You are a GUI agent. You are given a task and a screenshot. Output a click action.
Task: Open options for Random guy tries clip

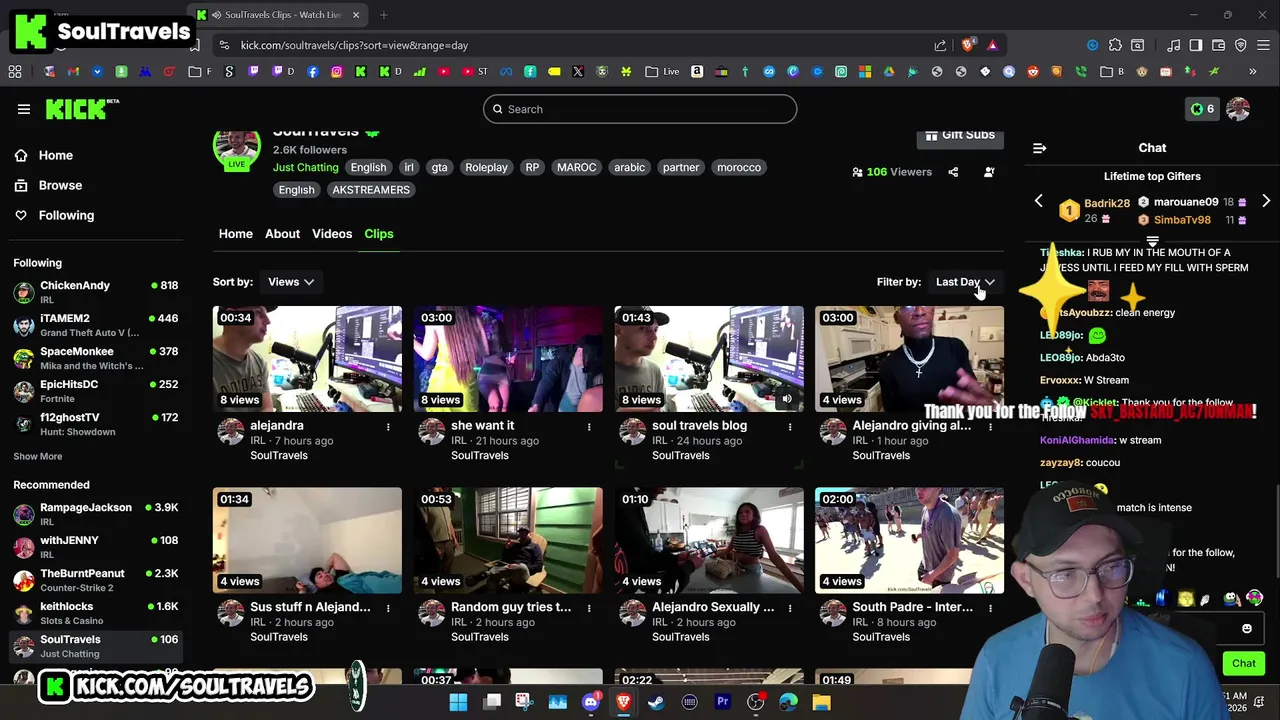click(589, 608)
